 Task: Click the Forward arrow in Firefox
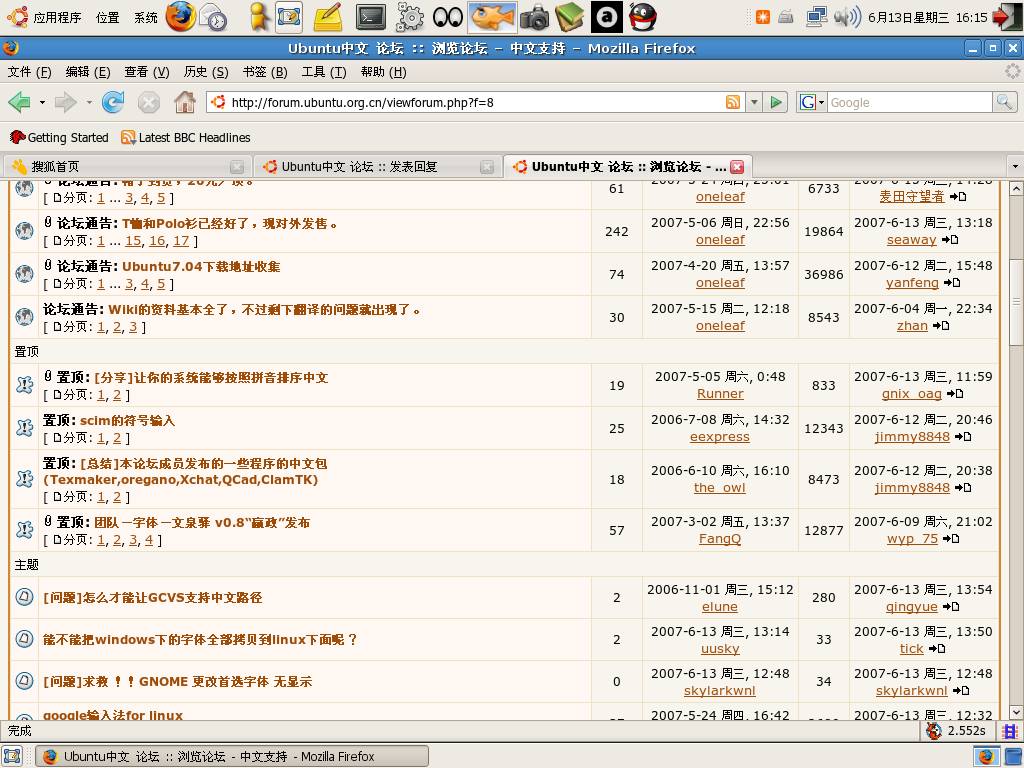[66, 102]
